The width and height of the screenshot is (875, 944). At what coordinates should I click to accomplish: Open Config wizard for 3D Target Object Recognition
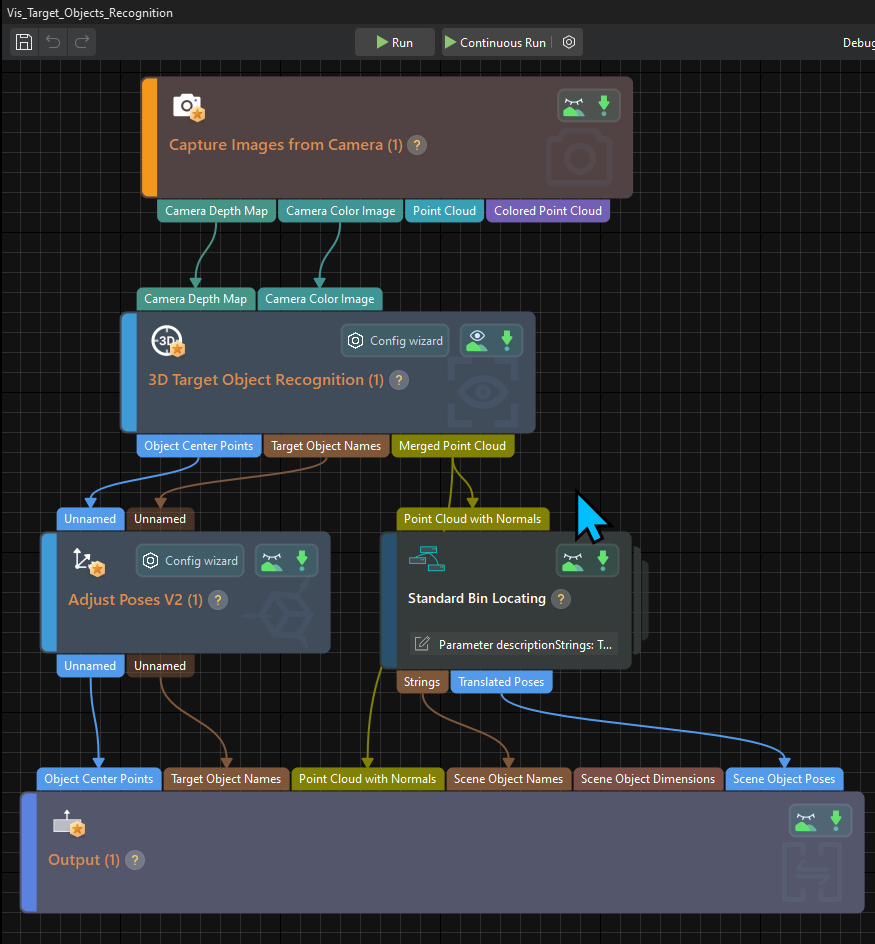coord(396,341)
